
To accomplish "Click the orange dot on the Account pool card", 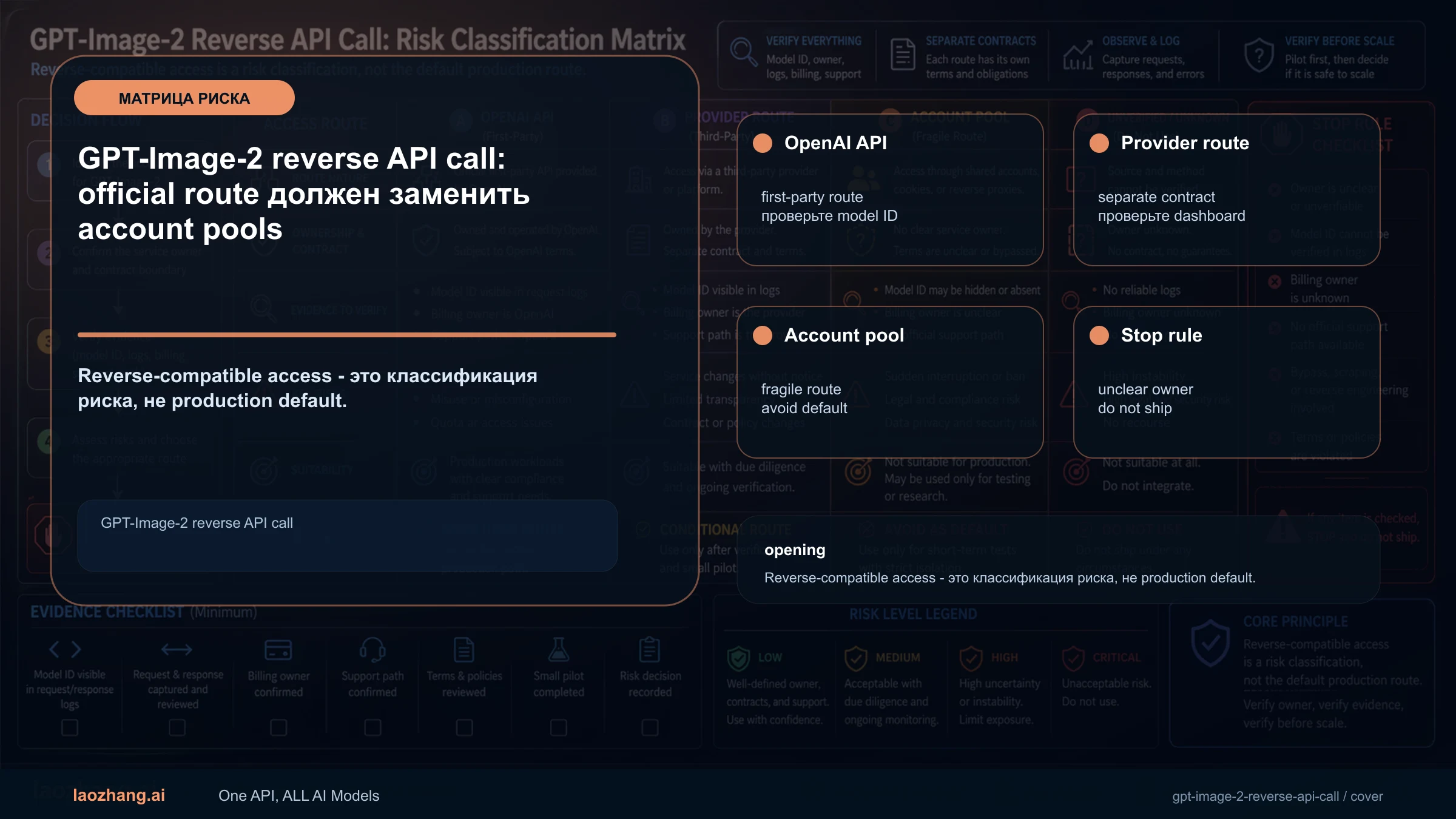I will [763, 335].
